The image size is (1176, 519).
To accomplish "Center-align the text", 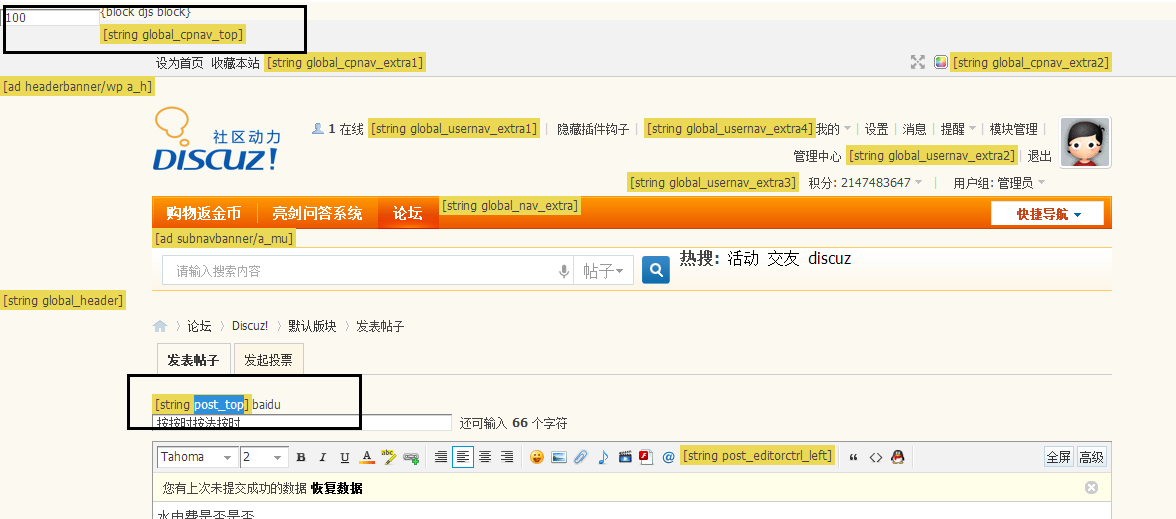I will tap(485, 457).
